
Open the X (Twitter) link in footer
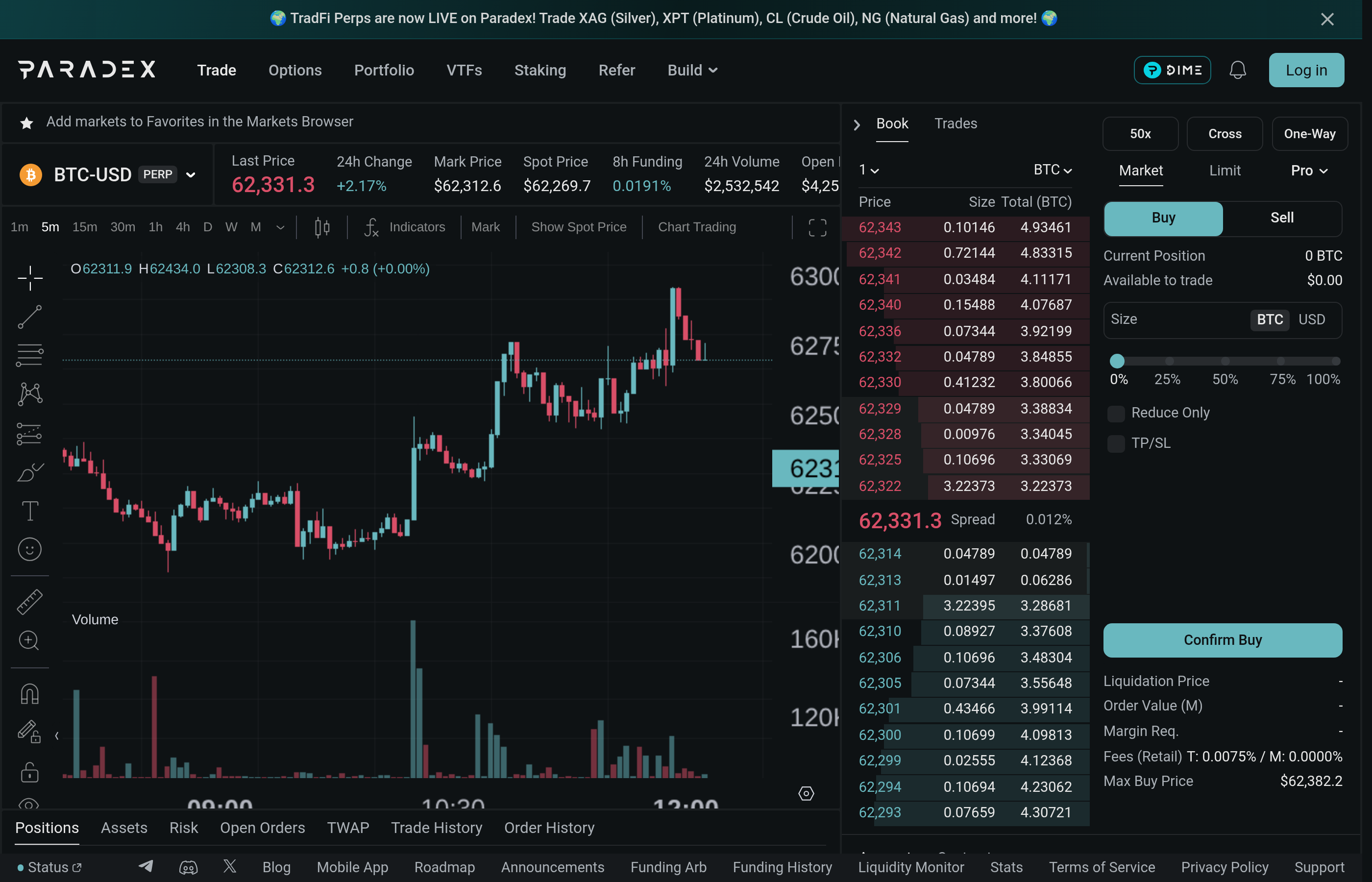pyautogui.click(x=230, y=866)
